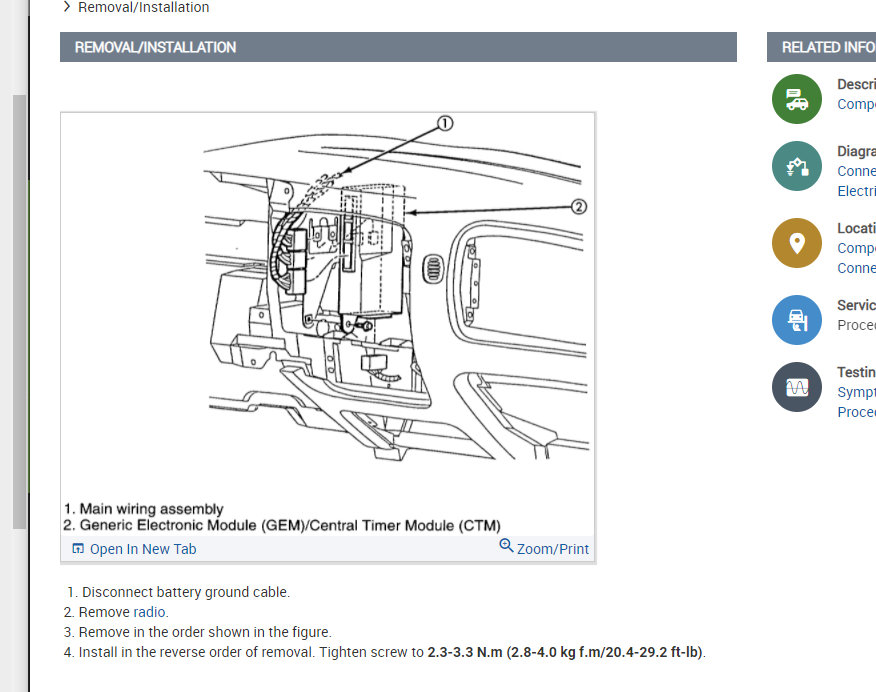Open the 'Compo' link under Description
The width and height of the screenshot is (876, 692).
pyautogui.click(x=856, y=104)
